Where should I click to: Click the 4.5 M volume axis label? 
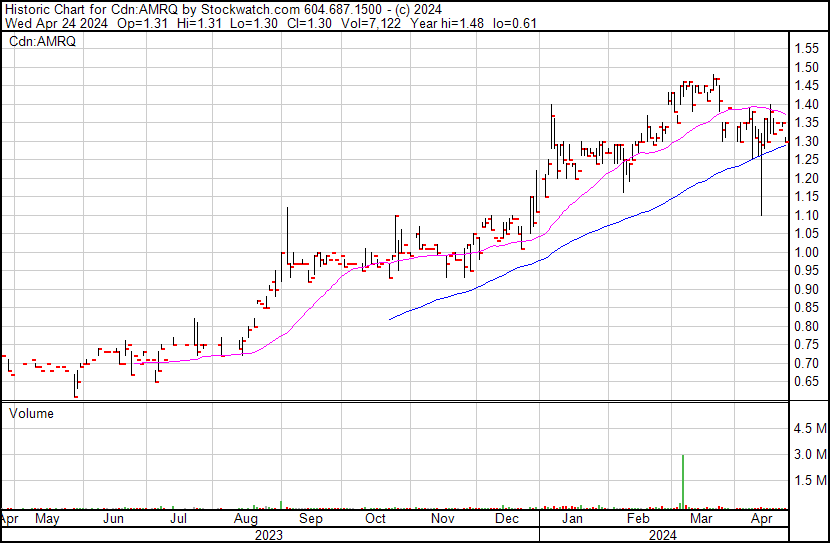pos(810,429)
